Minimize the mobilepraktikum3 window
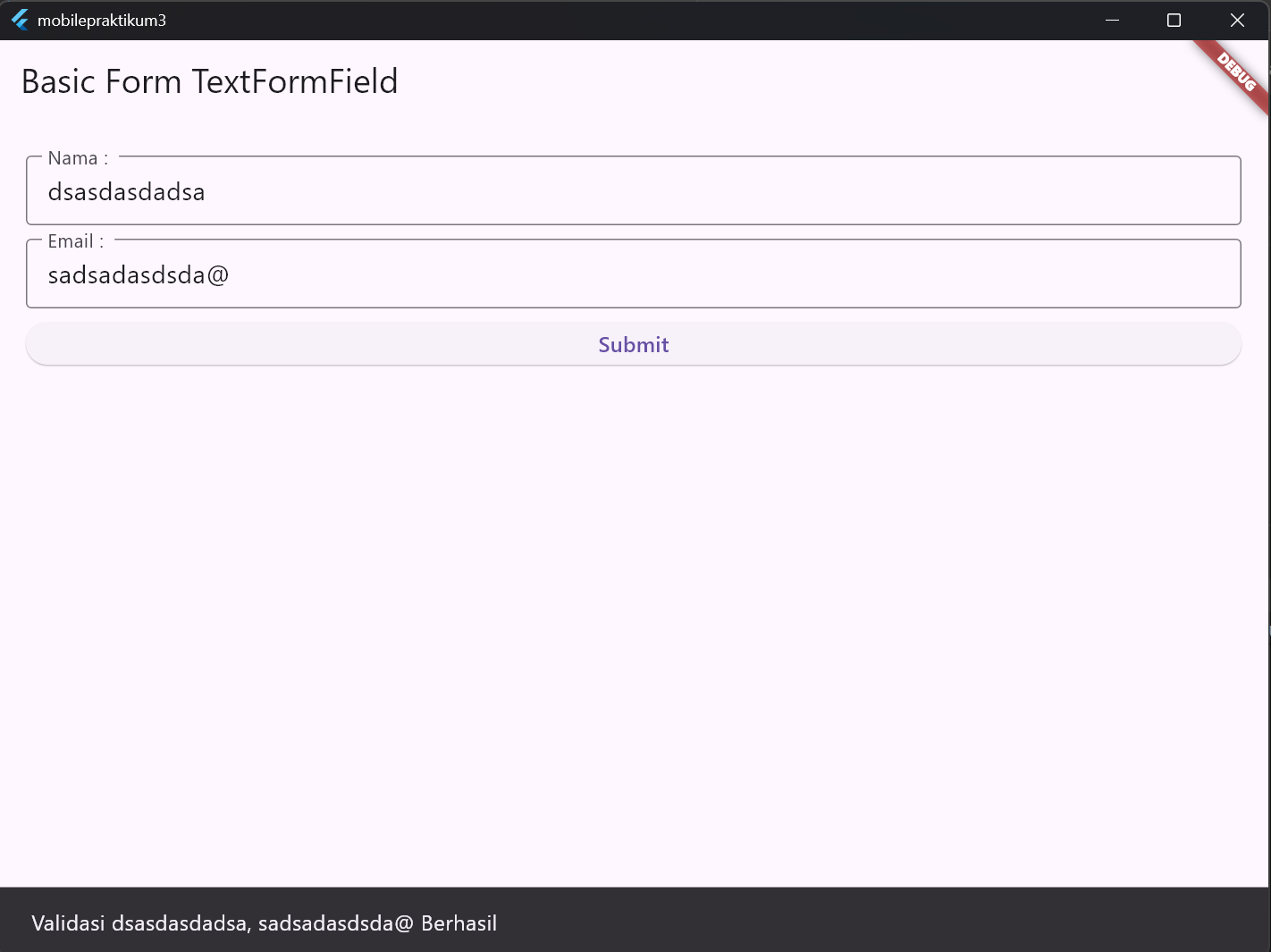The height and width of the screenshot is (952, 1271). pos(1112,20)
